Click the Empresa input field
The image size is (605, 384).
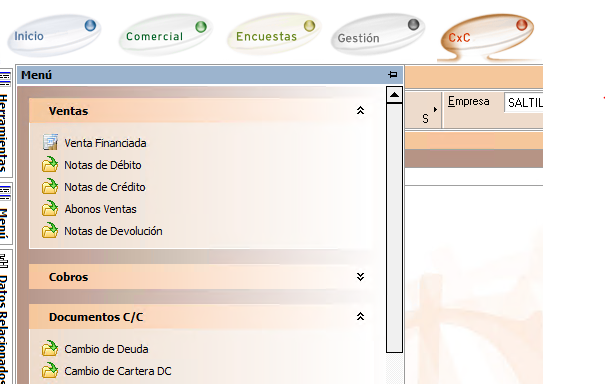pos(524,103)
